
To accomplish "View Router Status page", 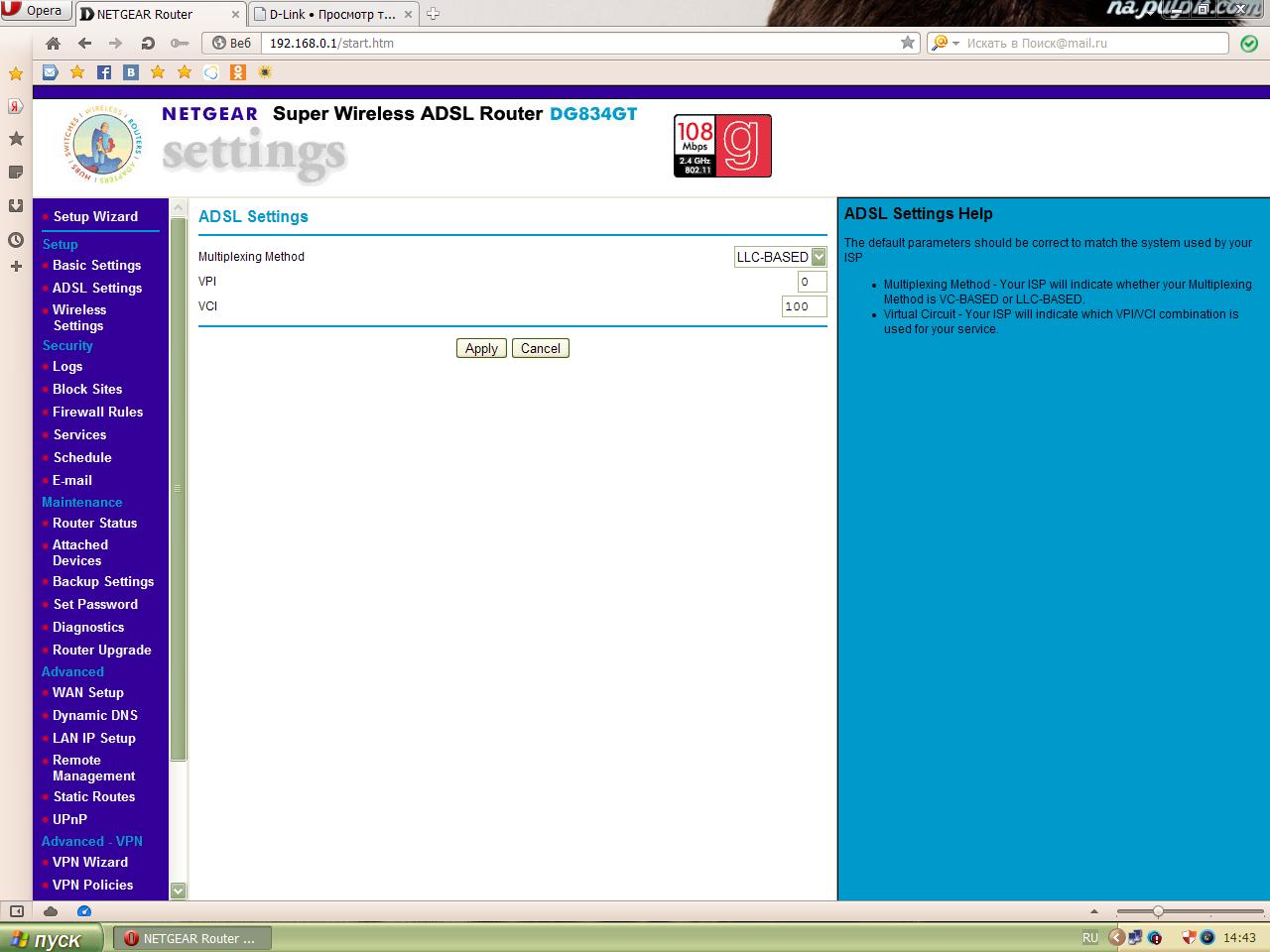I will point(94,523).
